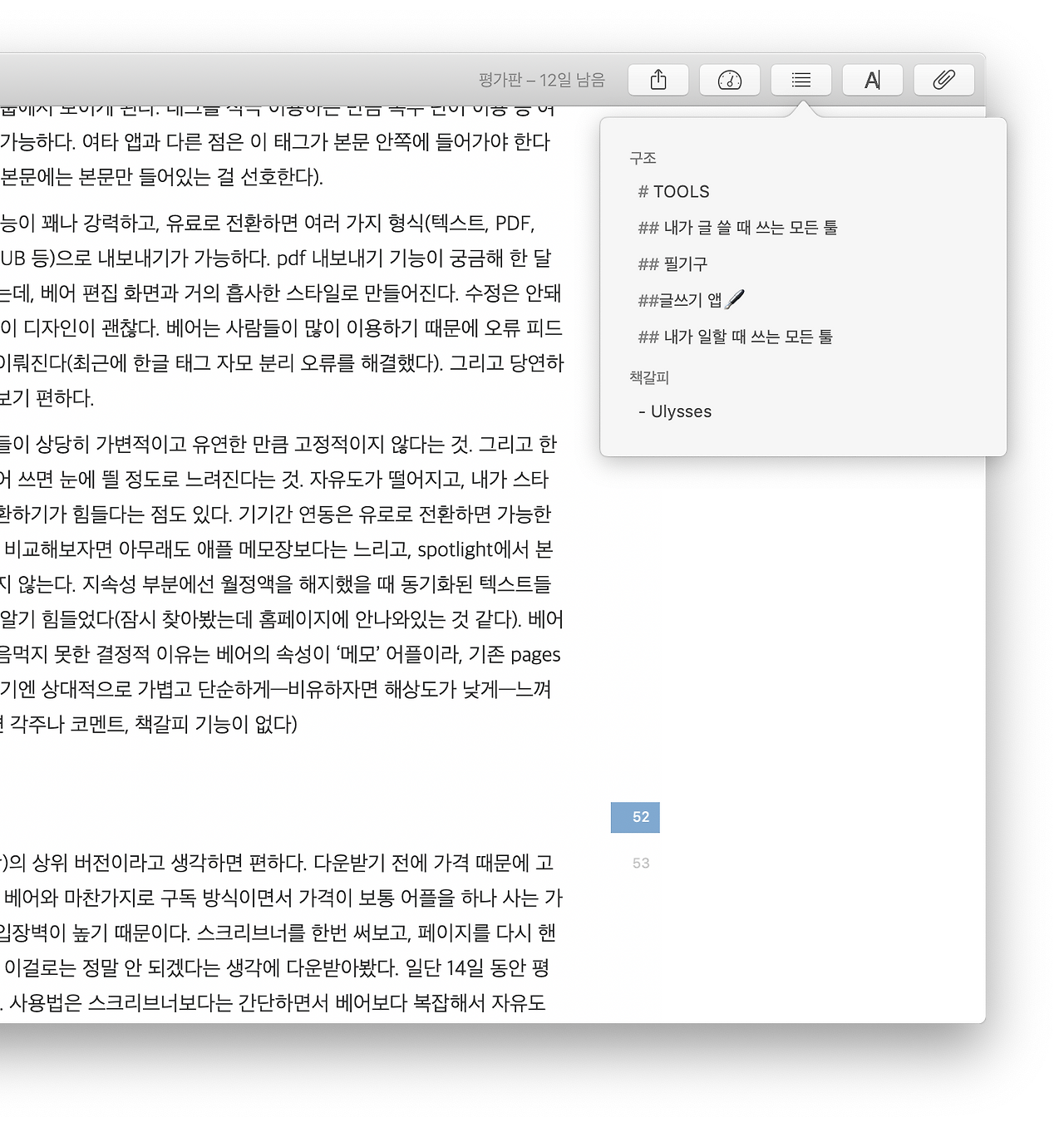Jump to '## 내가 일할 때 쓰는 모든 툴'
1064x1127 pixels.
[x=735, y=337]
